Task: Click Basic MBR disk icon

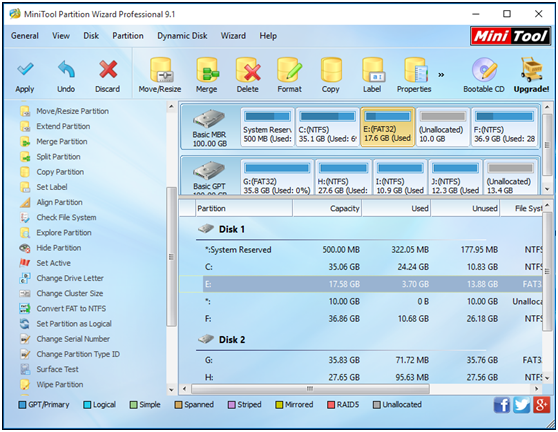Action: point(209,119)
